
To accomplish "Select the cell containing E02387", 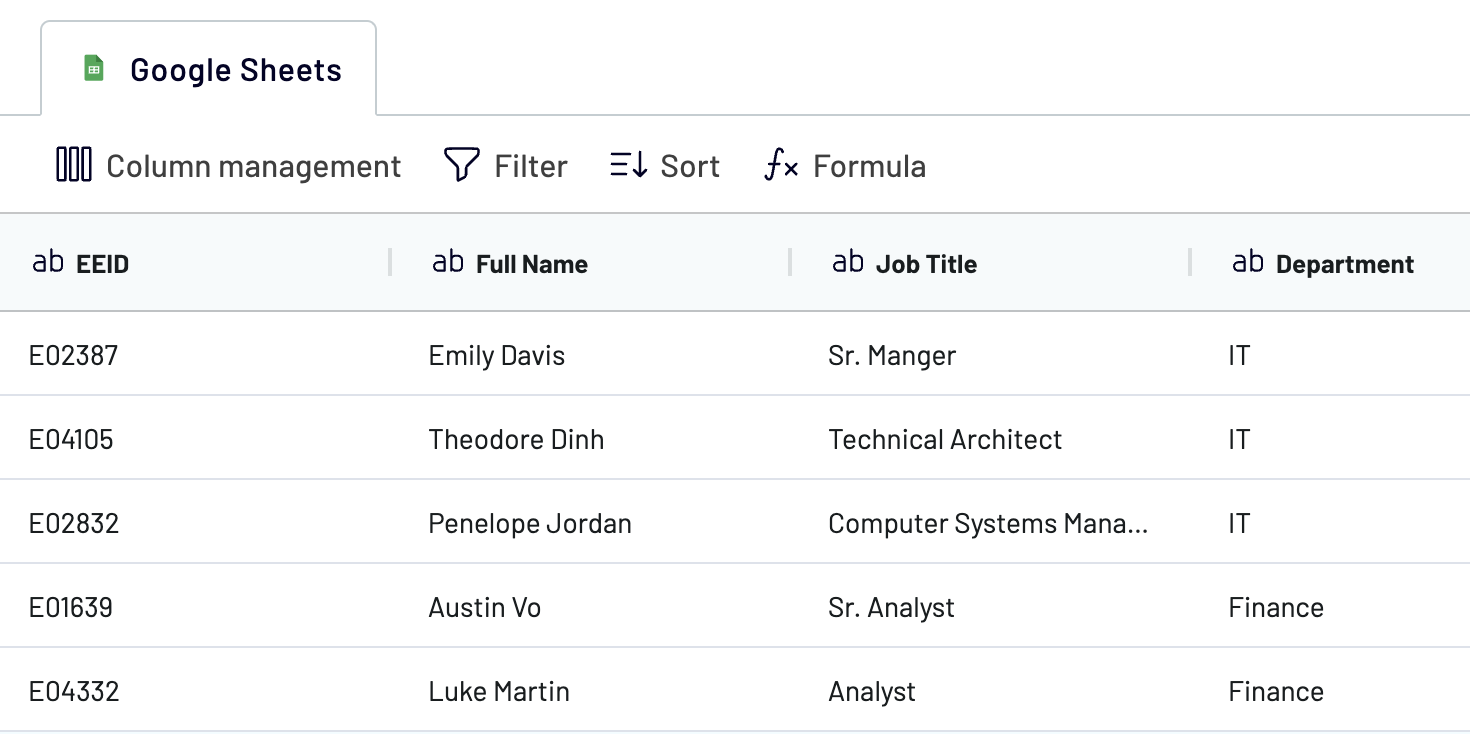I will pyautogui.click(x=73, y=355).
